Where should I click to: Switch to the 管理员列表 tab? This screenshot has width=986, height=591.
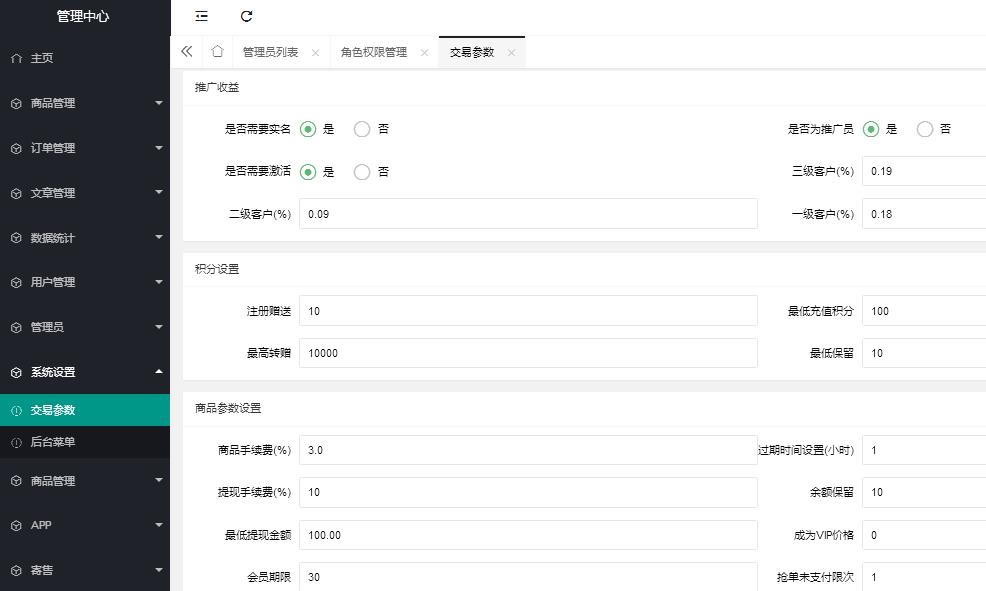270,53
